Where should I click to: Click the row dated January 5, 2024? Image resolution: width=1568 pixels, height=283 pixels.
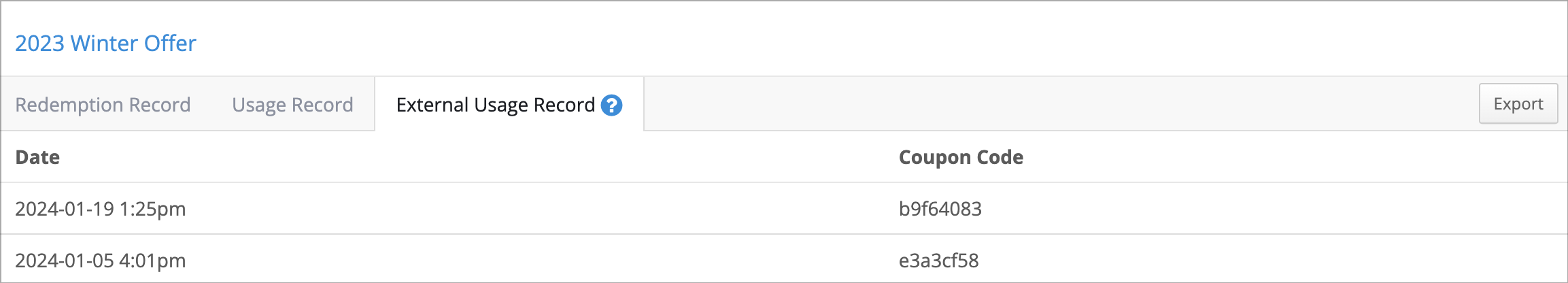pos(784,259)
